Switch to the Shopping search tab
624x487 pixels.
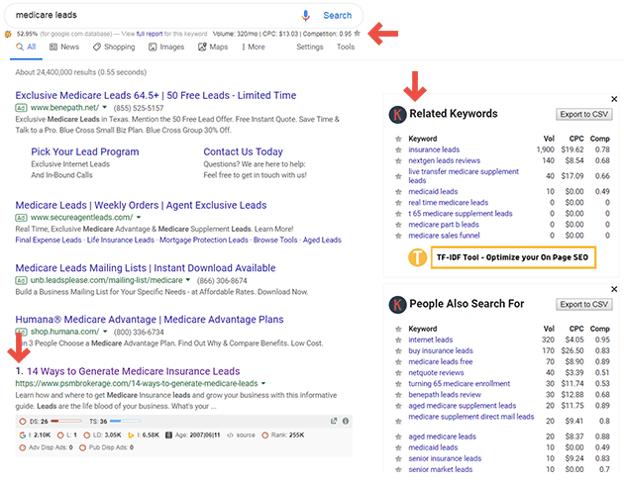114,47
